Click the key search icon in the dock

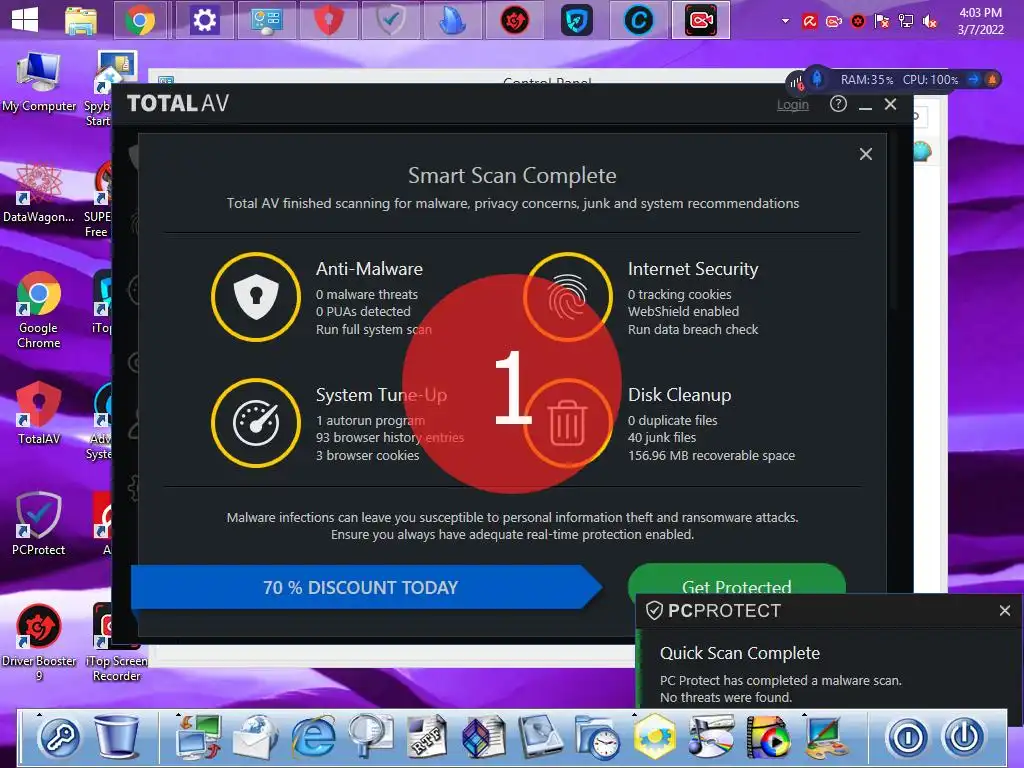pos(59,738)
